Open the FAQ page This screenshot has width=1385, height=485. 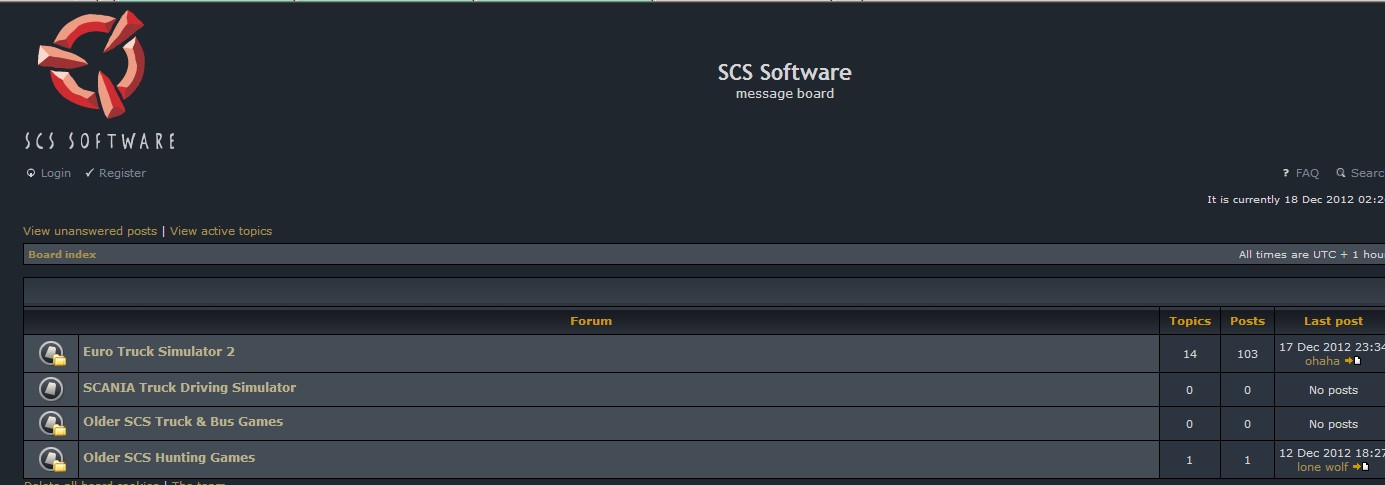1306,173
